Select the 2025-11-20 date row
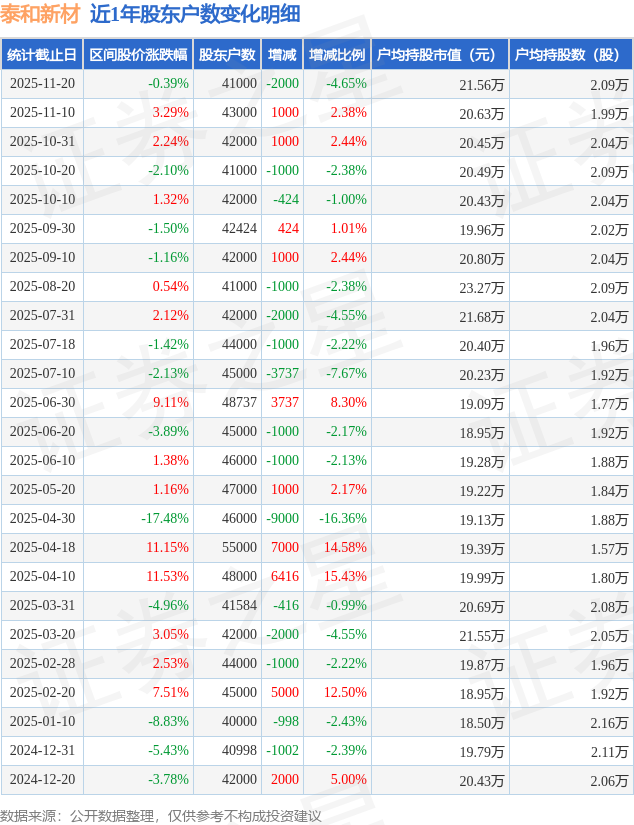The height and width of the screenshot is (825, 634). (x=42, y=84)
